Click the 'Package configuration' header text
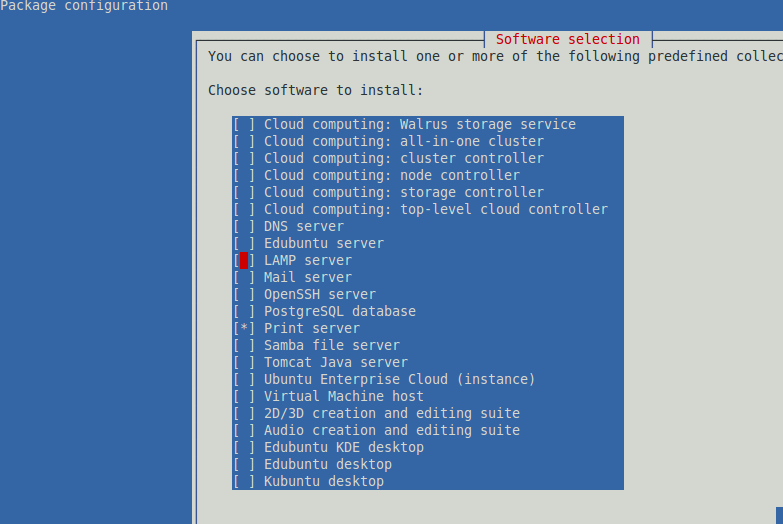The image size is (783, 524). [x=84, y=6]
